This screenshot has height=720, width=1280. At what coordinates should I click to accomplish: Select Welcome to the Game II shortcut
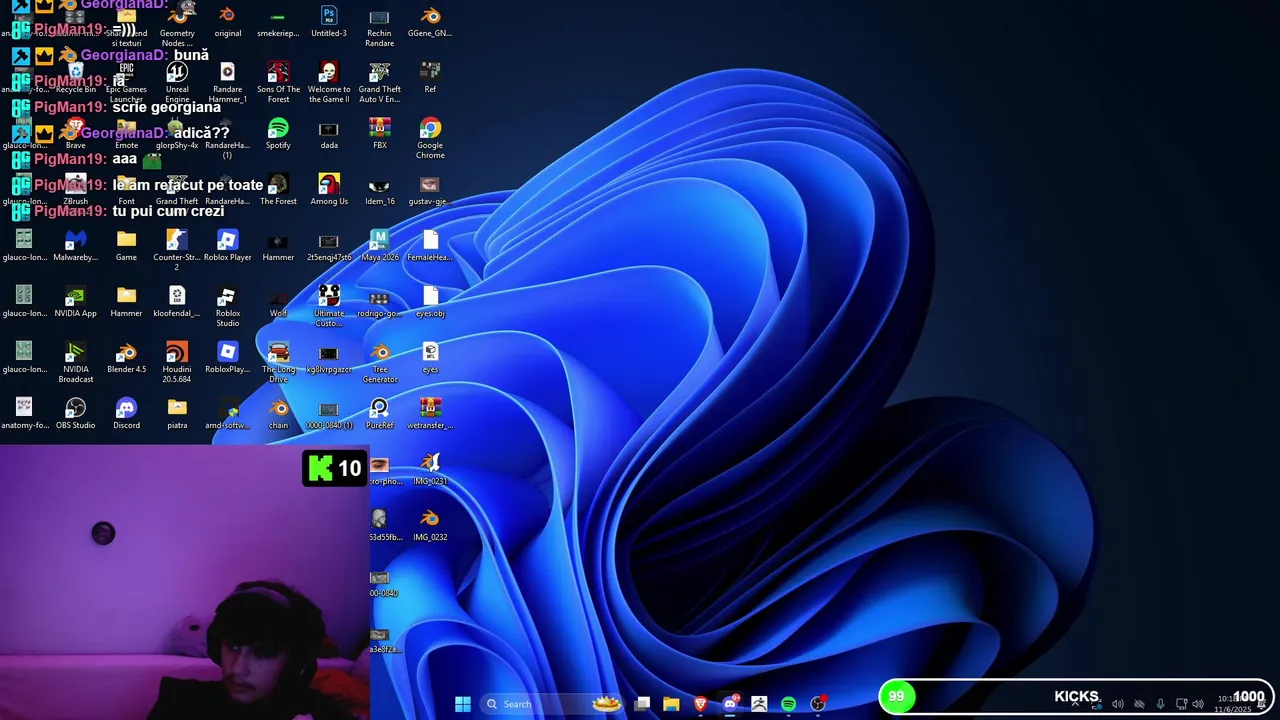tap(329, 83)
